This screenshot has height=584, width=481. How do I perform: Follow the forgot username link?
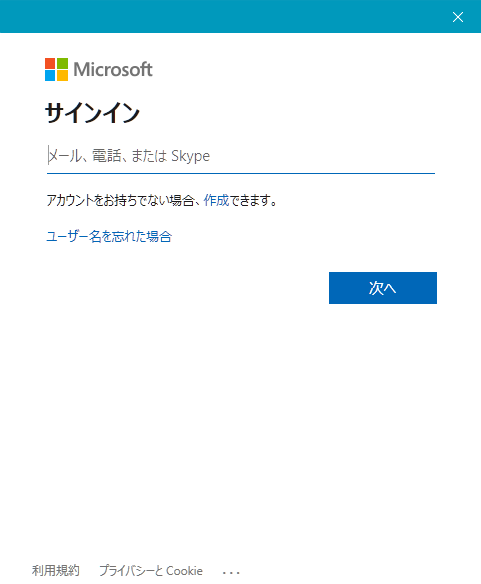pyautogui.click(x=109, y=237)
